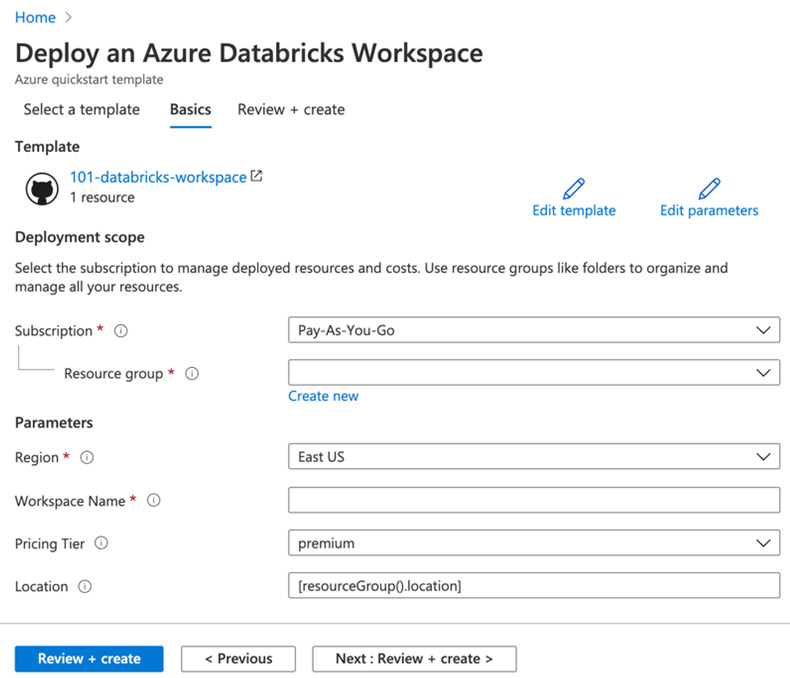Go to Home breadcrumb link

35,17
